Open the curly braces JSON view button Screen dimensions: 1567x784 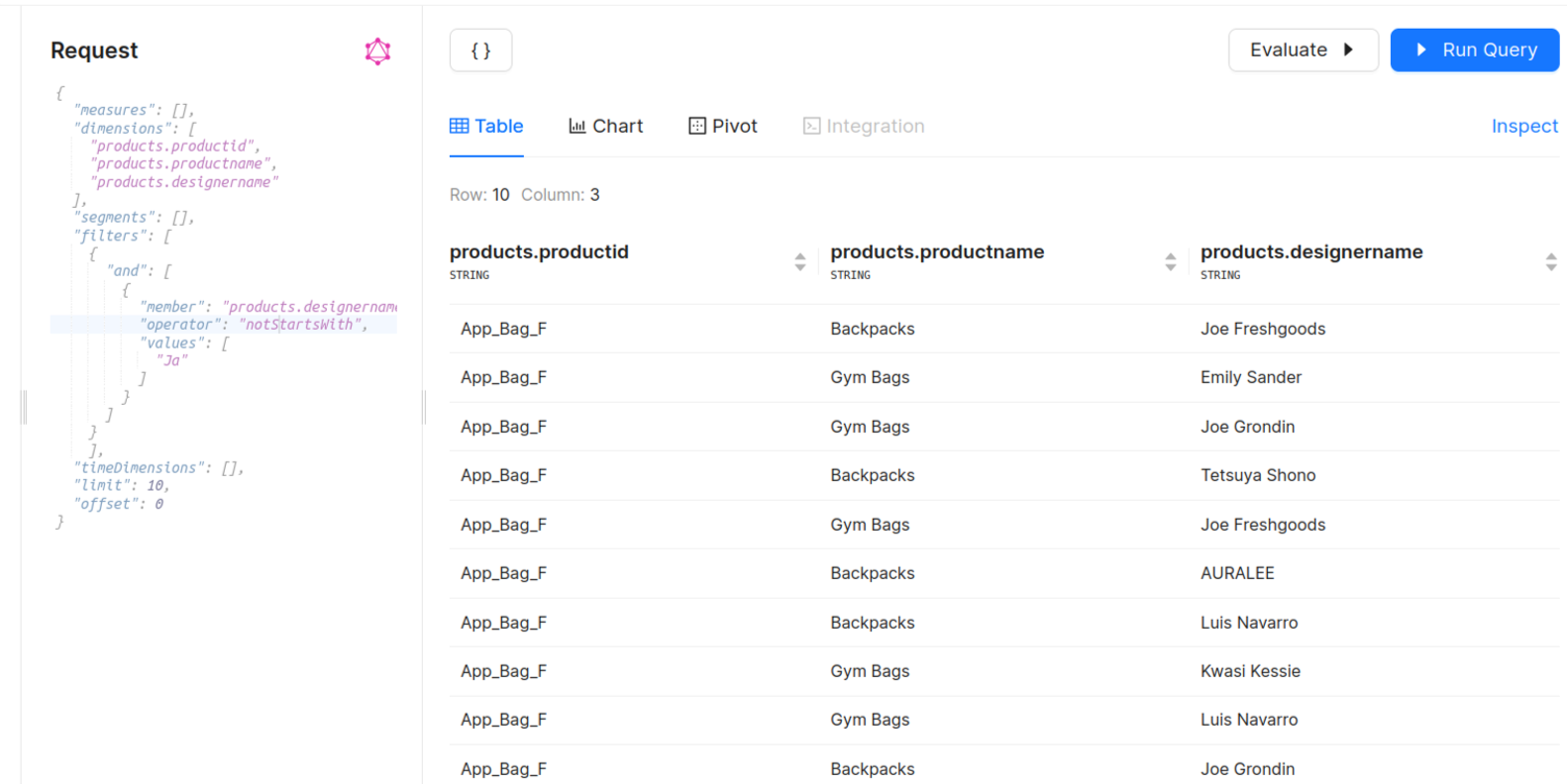[480, 50]
